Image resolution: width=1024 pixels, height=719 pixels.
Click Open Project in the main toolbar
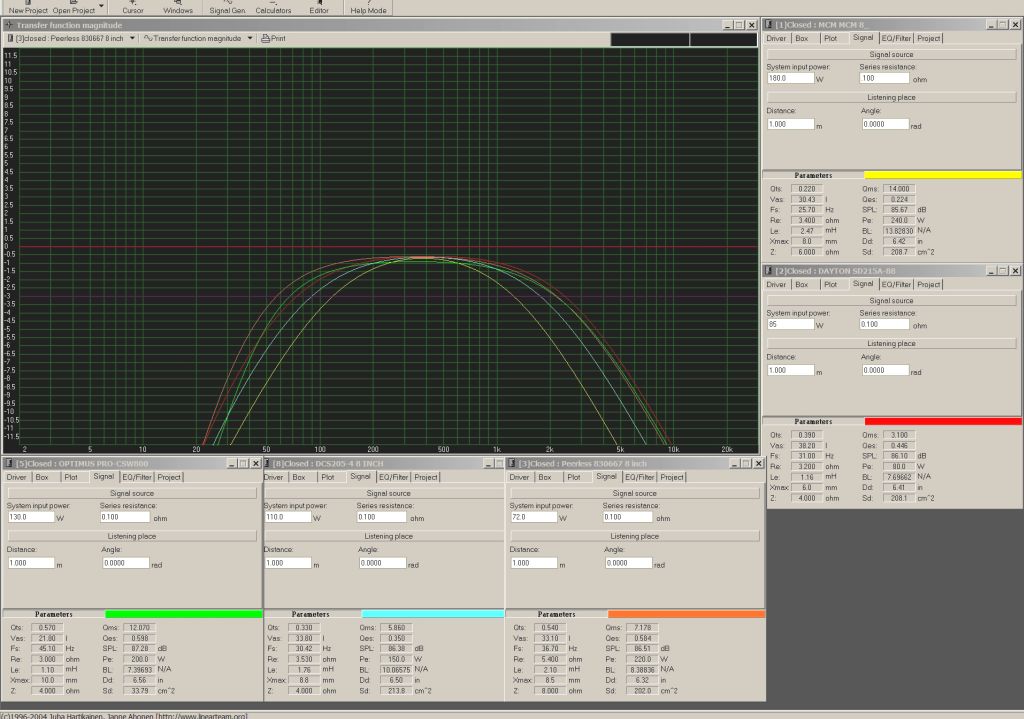pyautogui.click(x=73, y=8)
